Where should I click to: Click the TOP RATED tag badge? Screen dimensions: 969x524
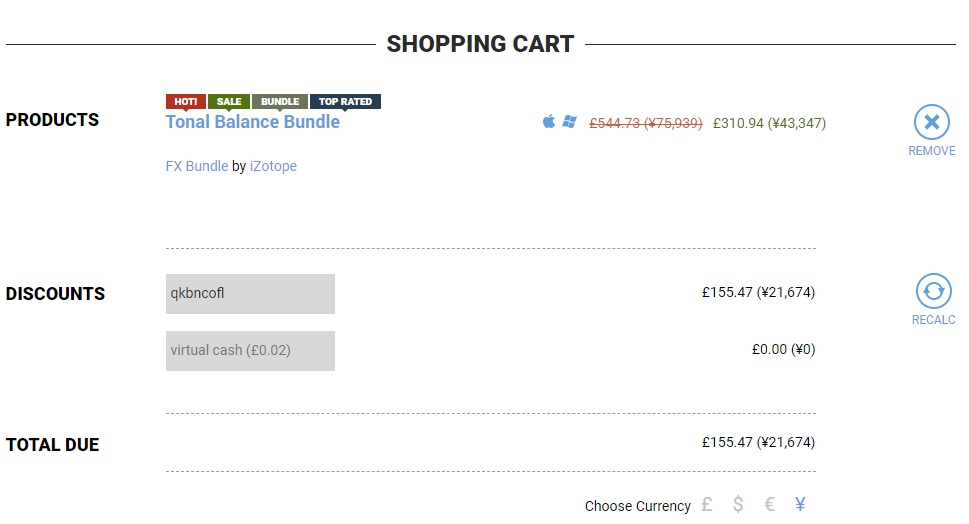345,101
